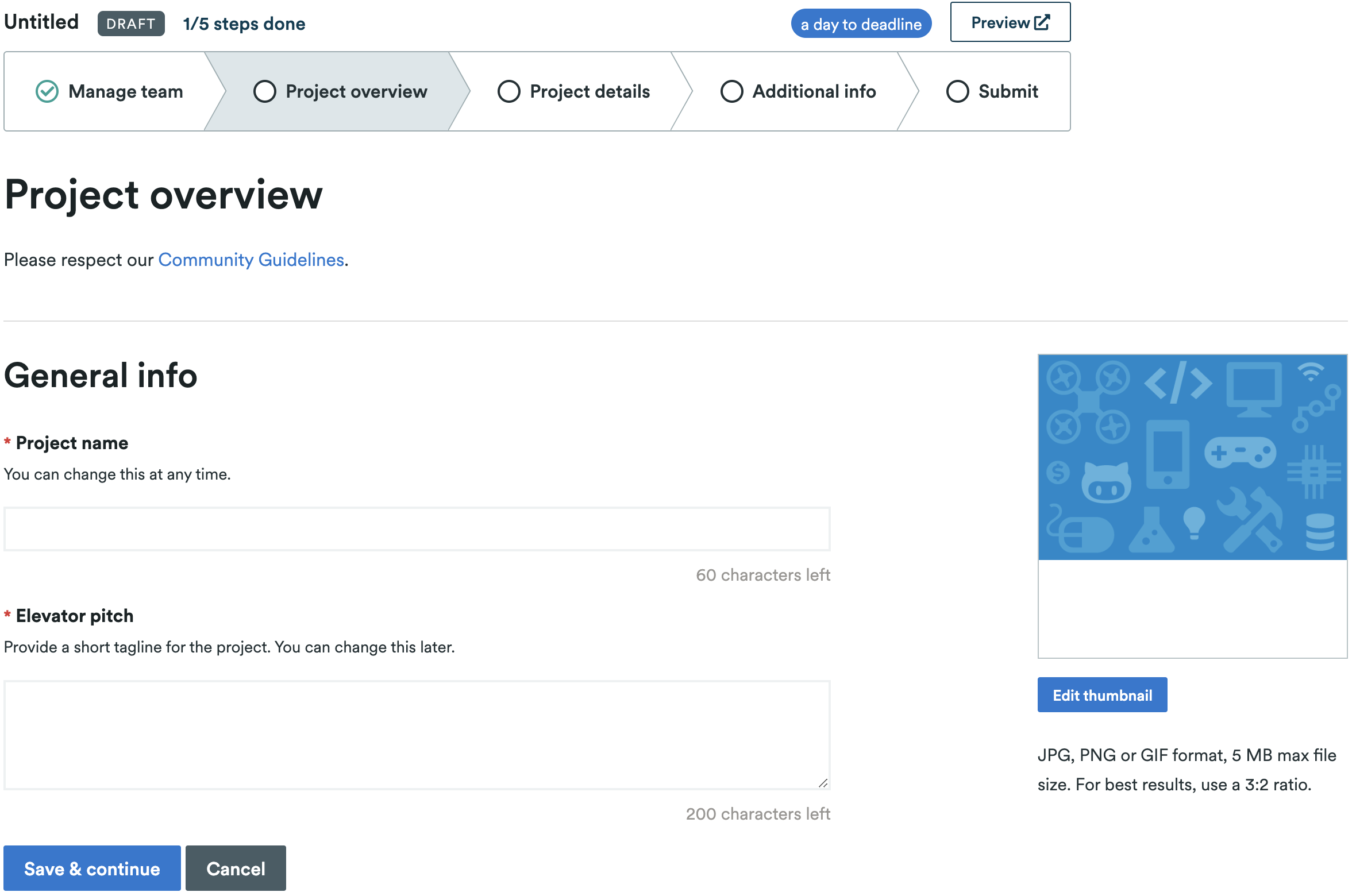Open the Community Guidelines link

[251, 260]
